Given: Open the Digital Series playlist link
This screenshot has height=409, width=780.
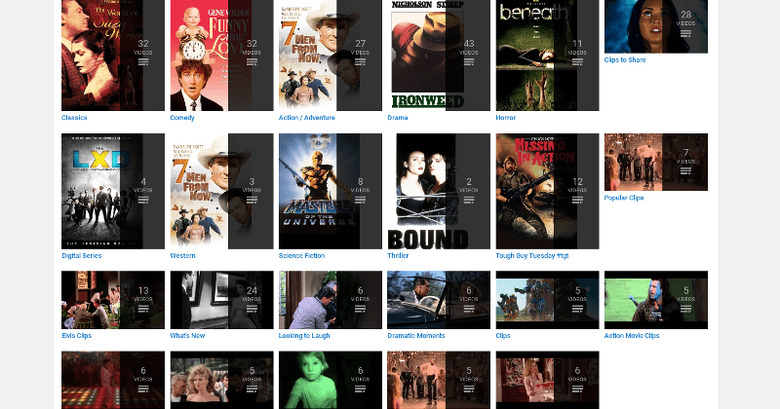Looking at the screenshot, I should coord(82,256).
